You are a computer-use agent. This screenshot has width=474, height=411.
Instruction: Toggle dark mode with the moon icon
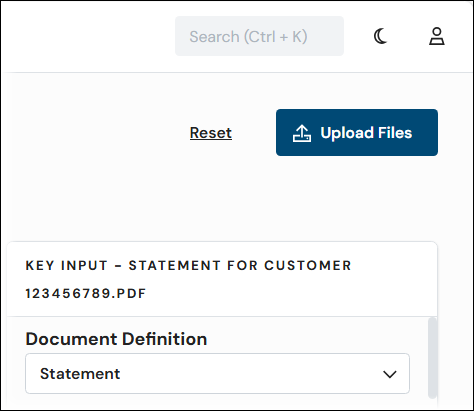(x=380, y=36)
